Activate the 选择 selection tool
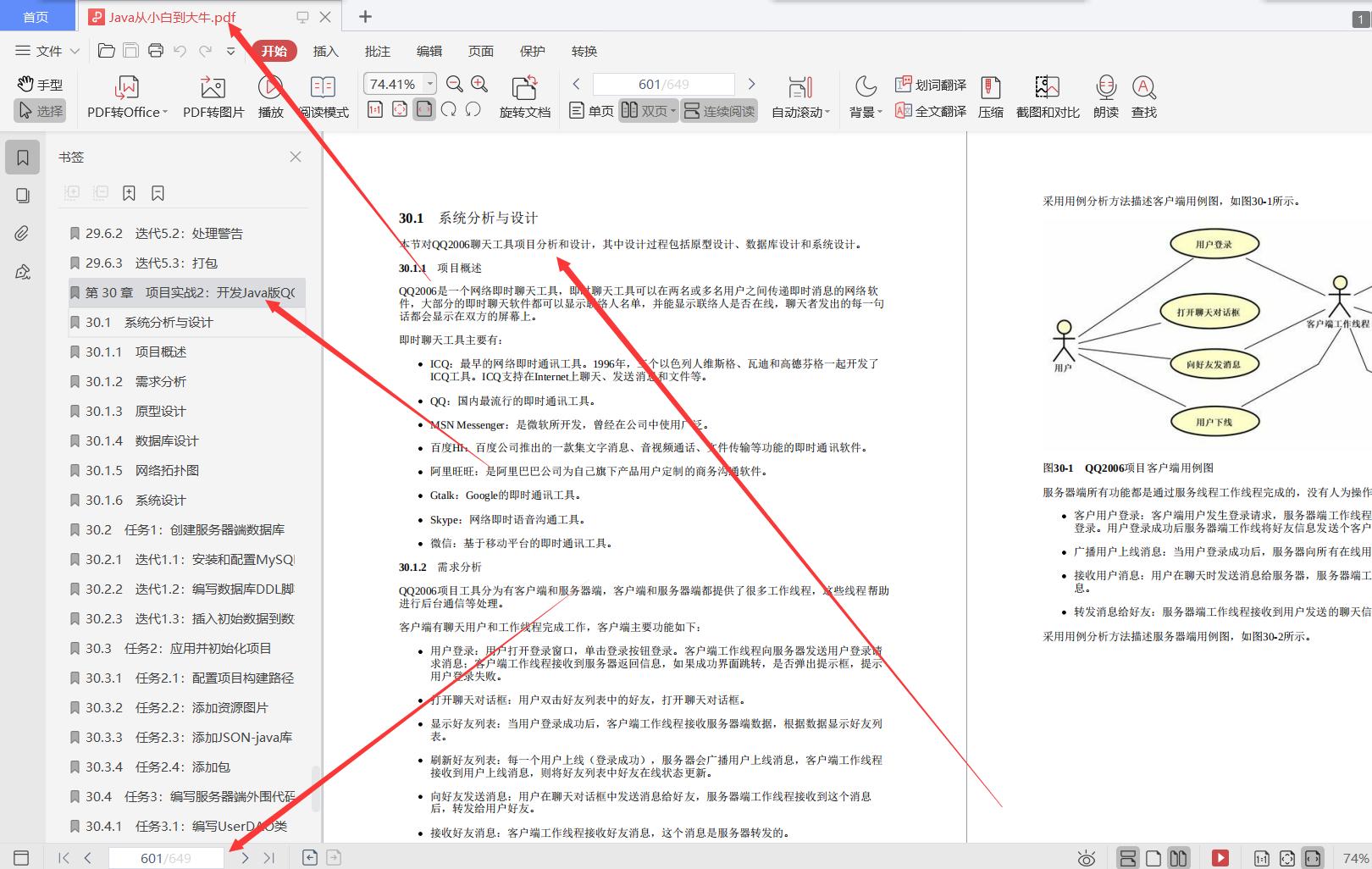This screenshot has width=1372, height=869. pyautogui.click(x=40, y=111)
